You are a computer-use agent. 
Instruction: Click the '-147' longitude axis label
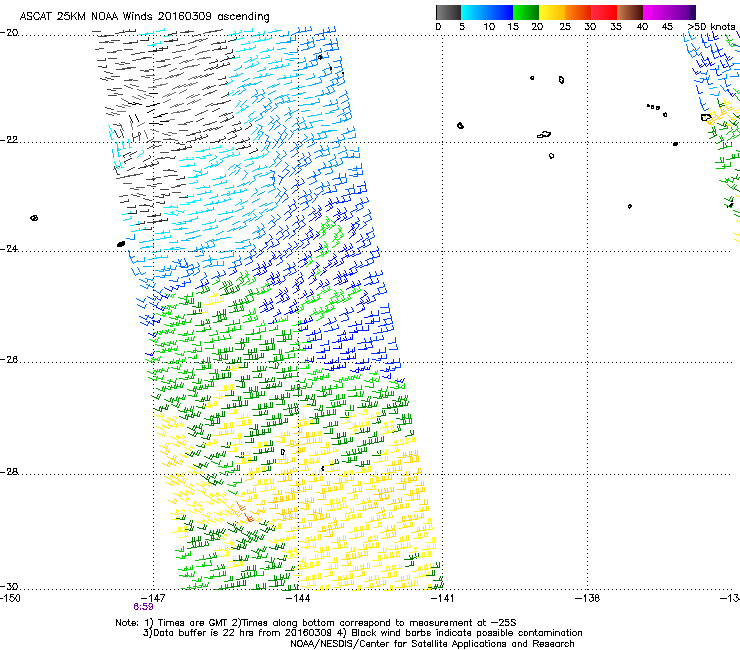tap(153, 598)
